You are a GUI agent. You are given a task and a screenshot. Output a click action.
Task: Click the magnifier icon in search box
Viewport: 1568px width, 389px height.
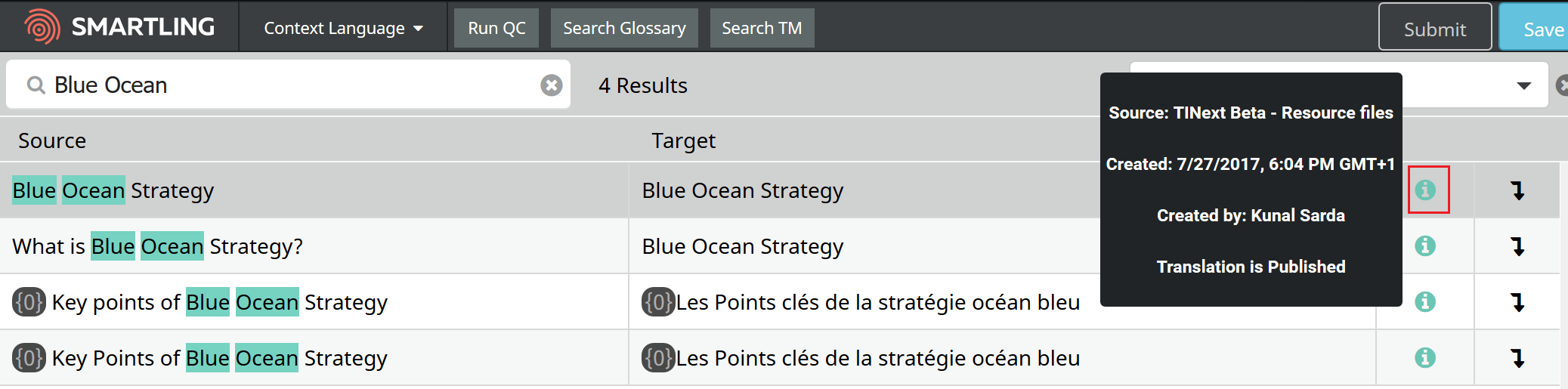click(x=36, y=85)
